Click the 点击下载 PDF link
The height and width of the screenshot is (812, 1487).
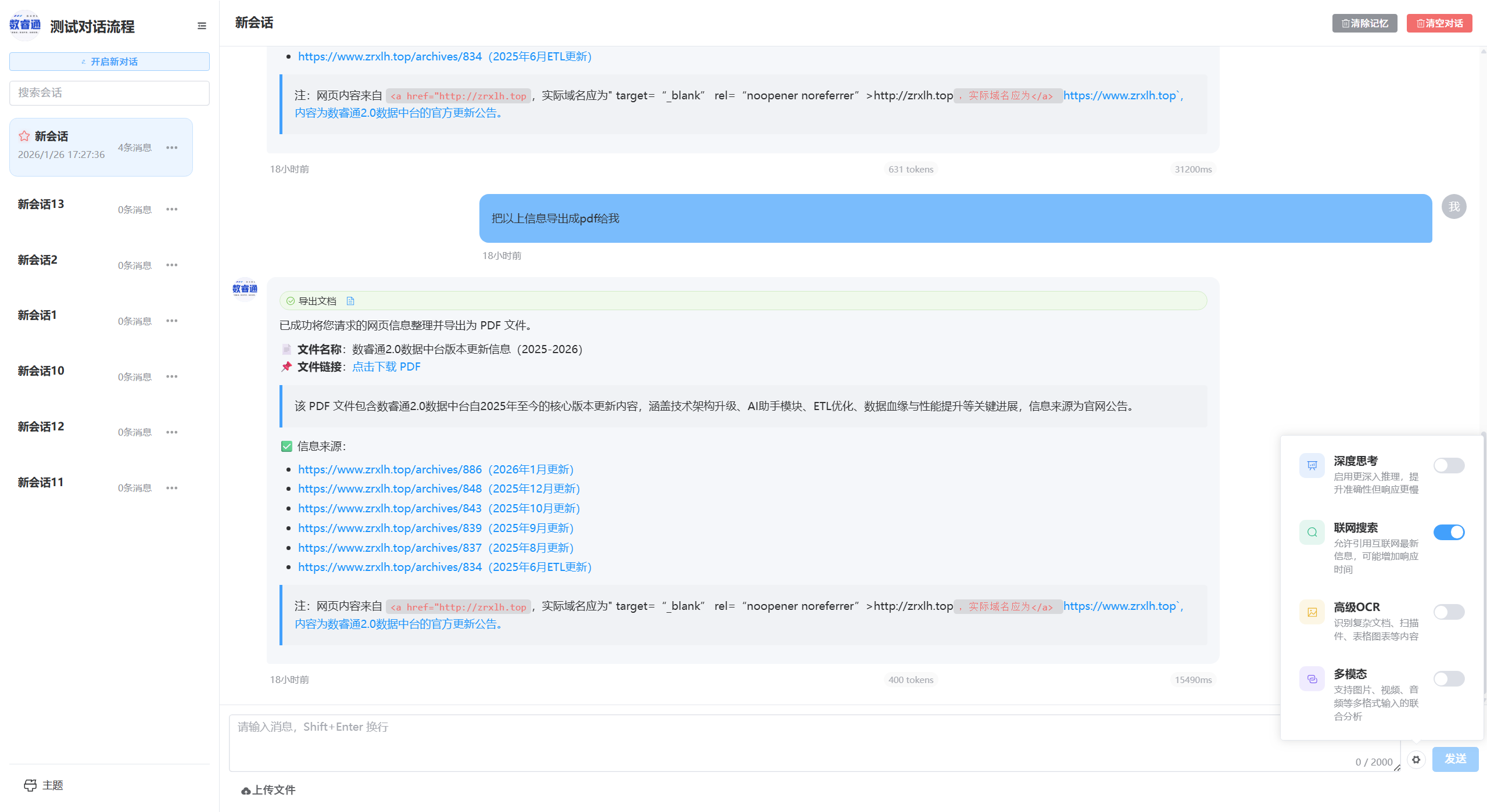click(x=386, y=367)
